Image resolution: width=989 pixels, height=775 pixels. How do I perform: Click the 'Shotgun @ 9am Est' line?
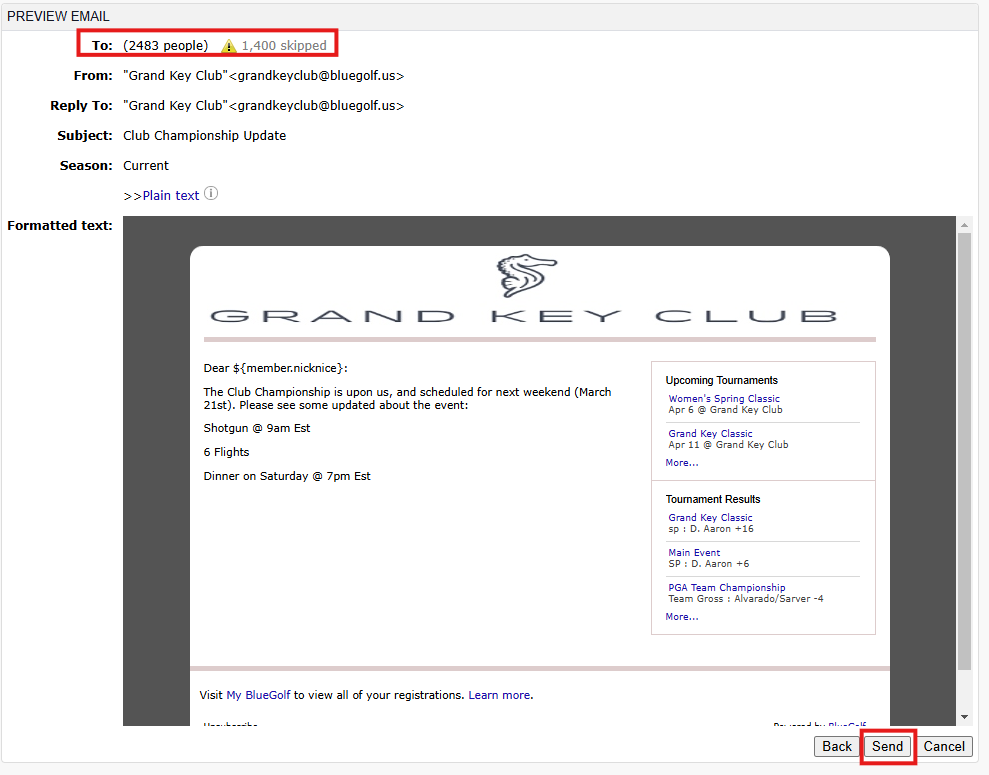tap(257, 428)
